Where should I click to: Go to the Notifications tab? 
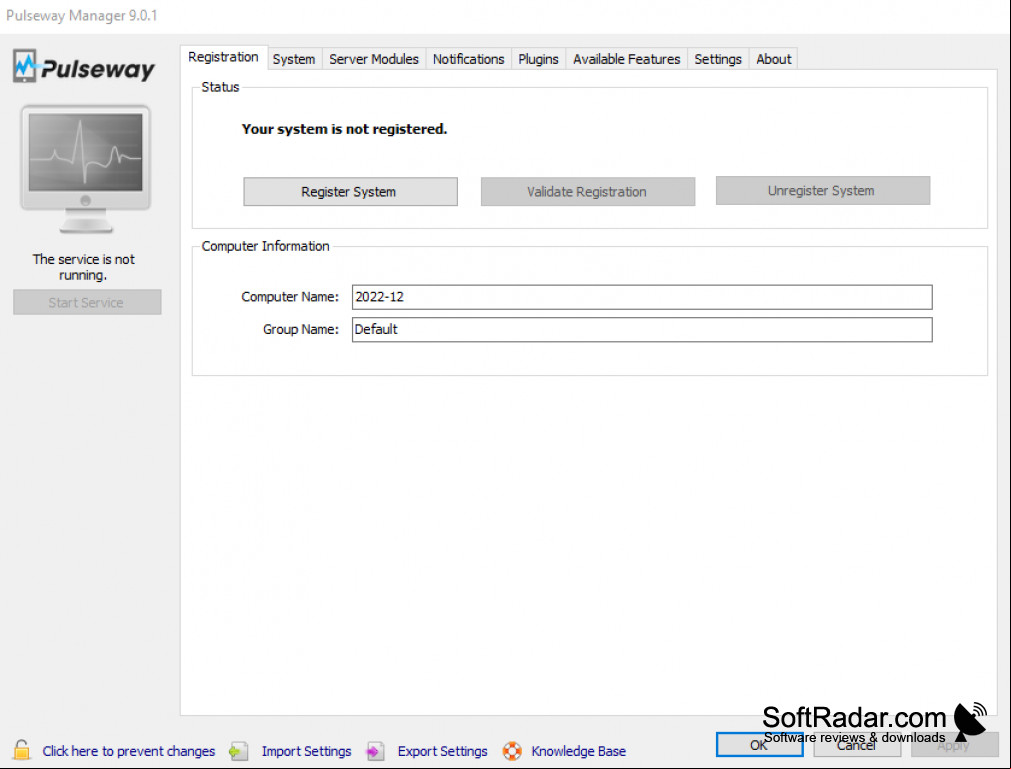[469, 59]
